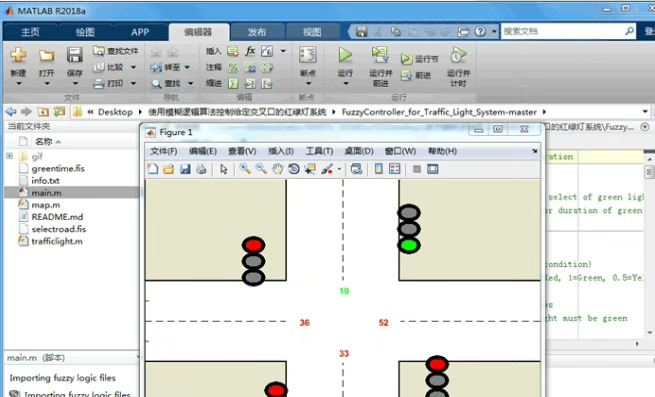Open a file with the 打开 folder icon

pyautogui.click(x=46, y=55)
